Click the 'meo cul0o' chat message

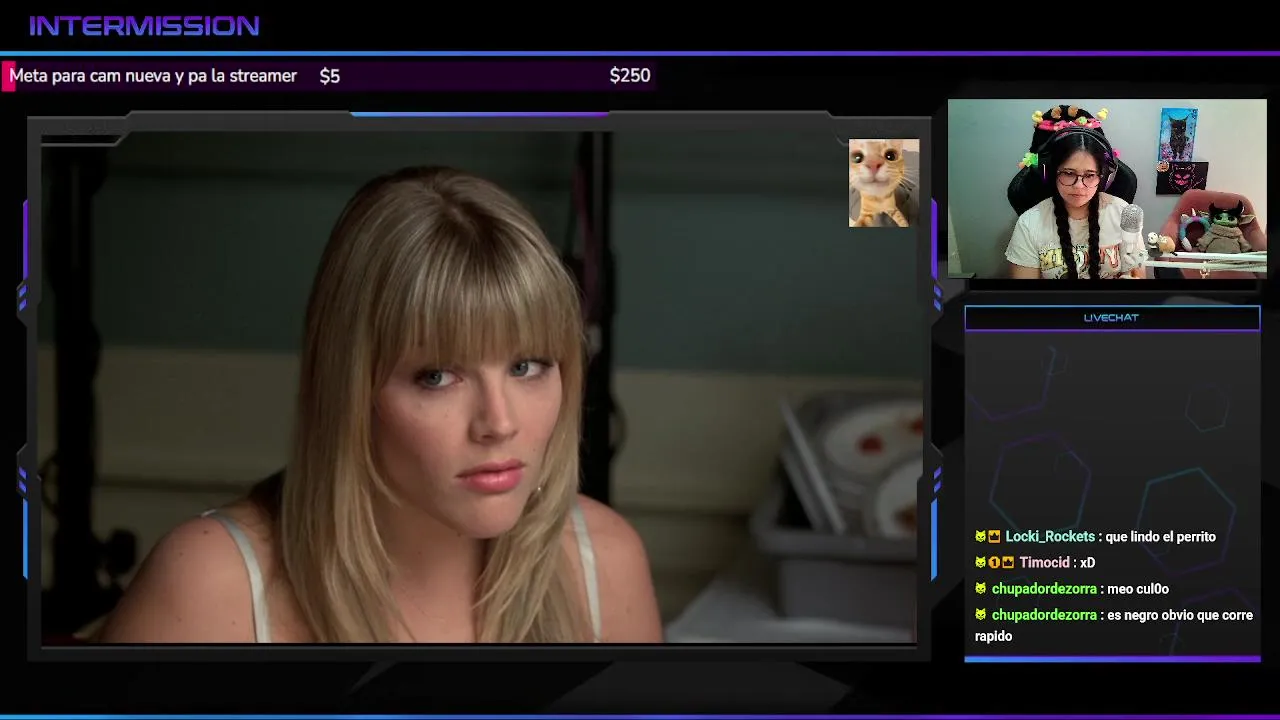1138,589
